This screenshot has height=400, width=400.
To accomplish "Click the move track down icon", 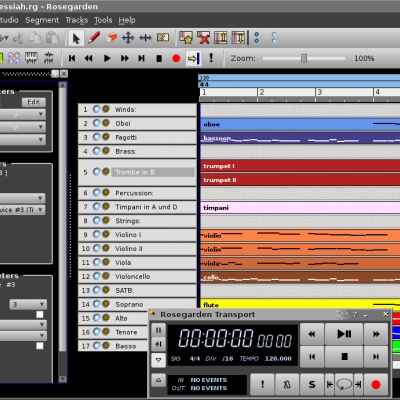I will (x=238, y=38).
